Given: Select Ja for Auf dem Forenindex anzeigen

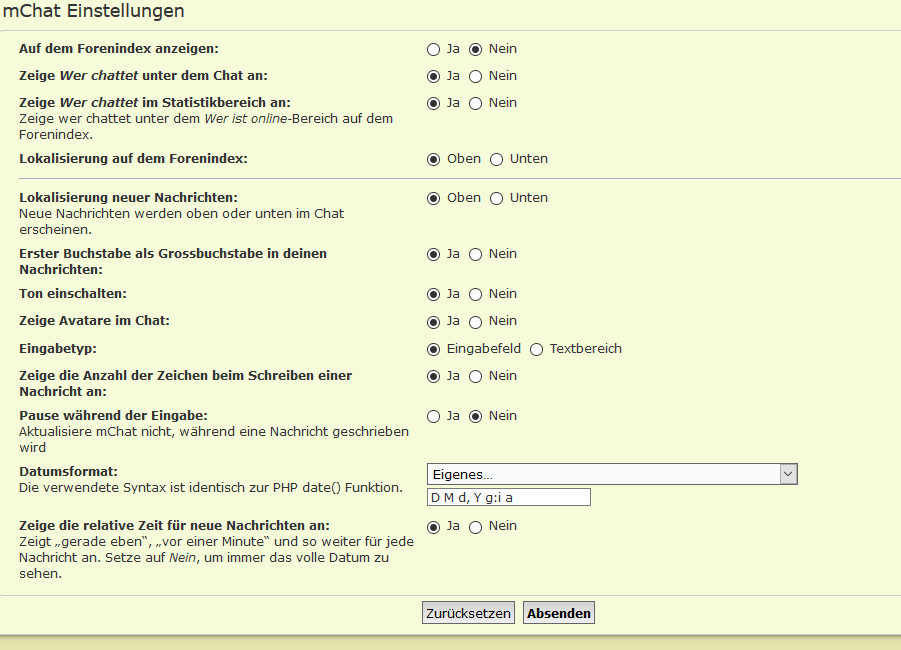Looking at the screenshot, I should tap(433, 49).
